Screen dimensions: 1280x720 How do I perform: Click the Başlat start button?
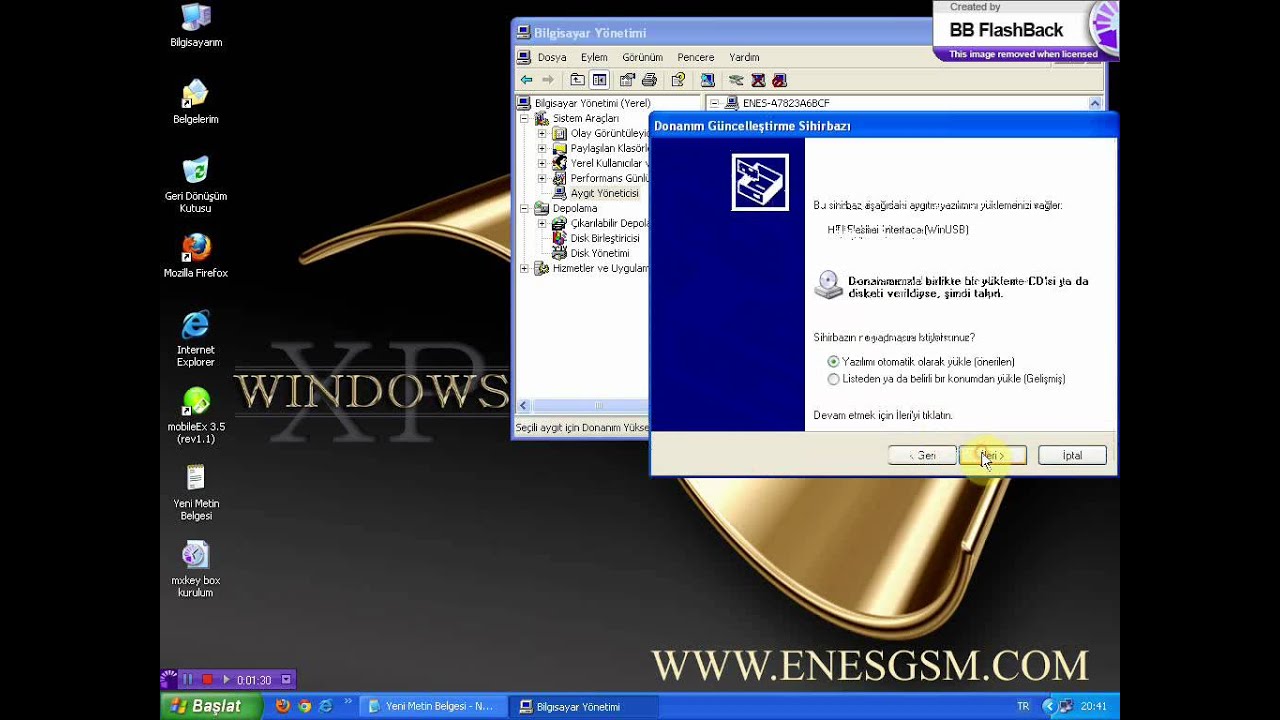click(211, 706)
